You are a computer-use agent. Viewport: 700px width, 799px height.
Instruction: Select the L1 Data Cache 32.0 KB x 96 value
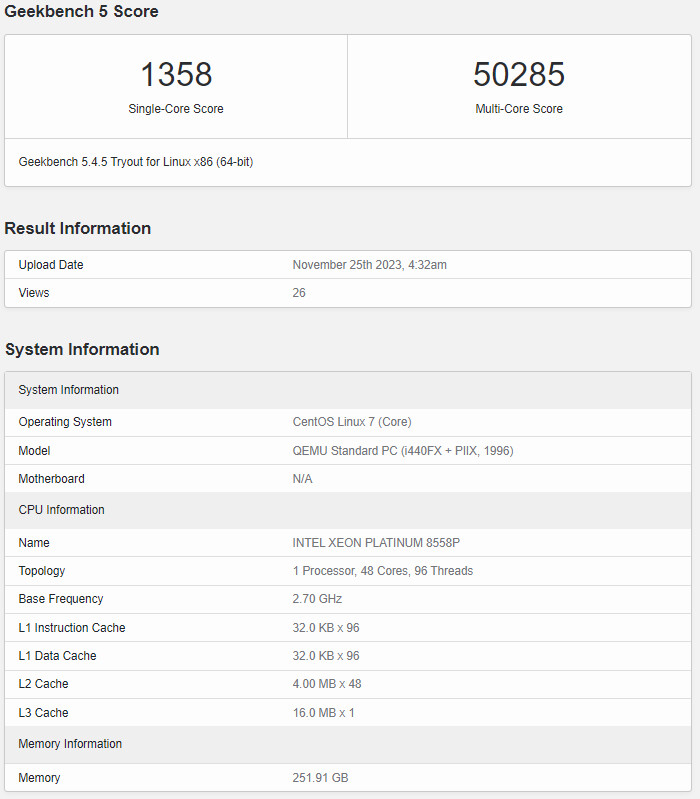point(326,656)
